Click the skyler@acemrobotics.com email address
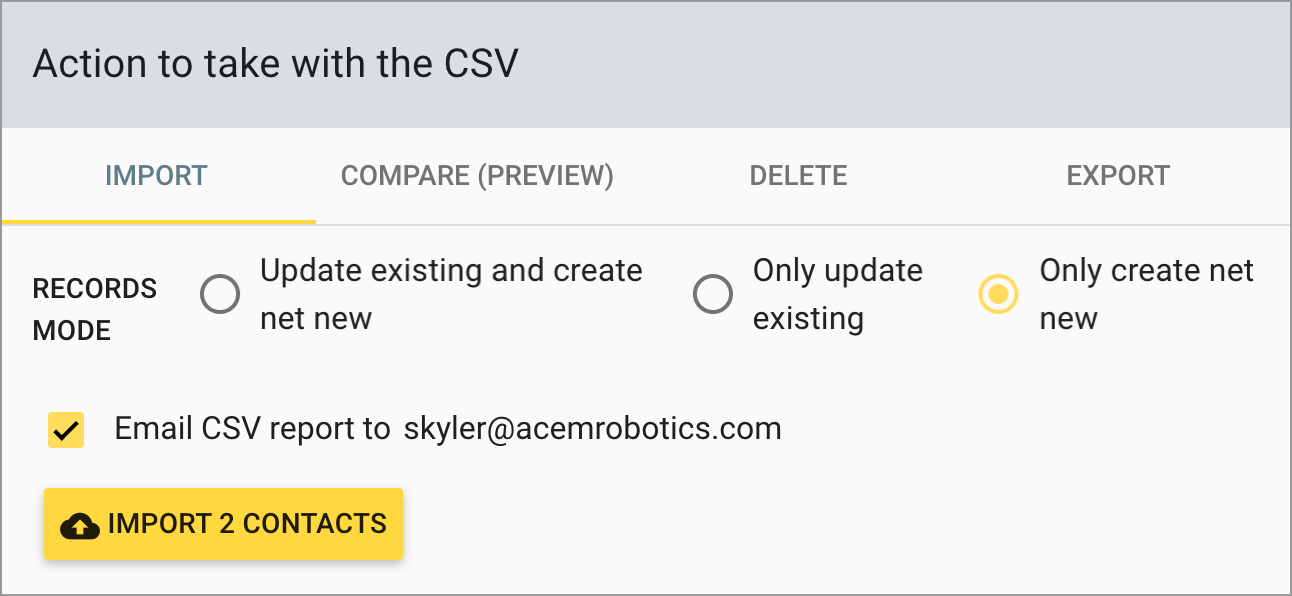1292x596 pixels. (592, 429)
